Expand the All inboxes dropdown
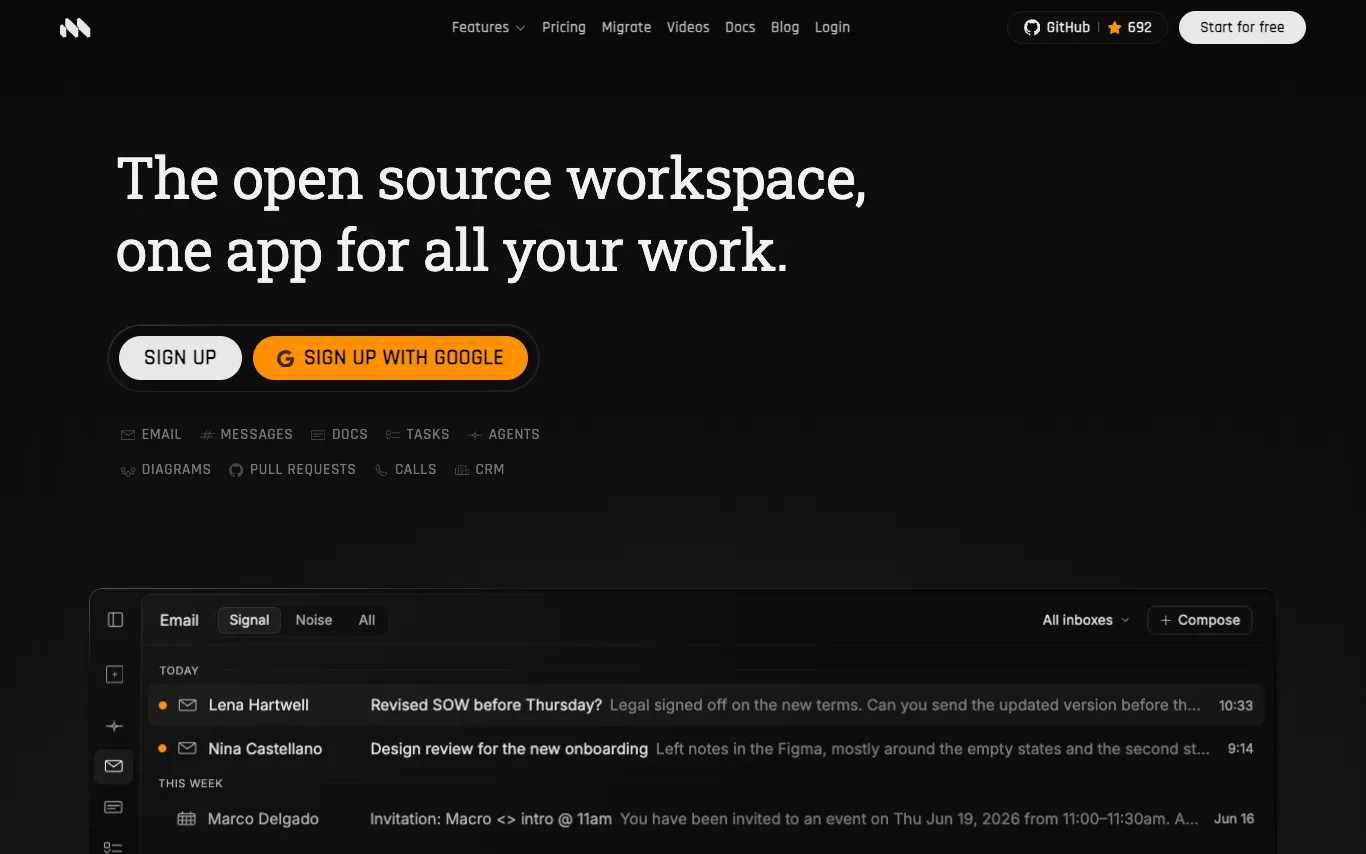 point(1086,620)
